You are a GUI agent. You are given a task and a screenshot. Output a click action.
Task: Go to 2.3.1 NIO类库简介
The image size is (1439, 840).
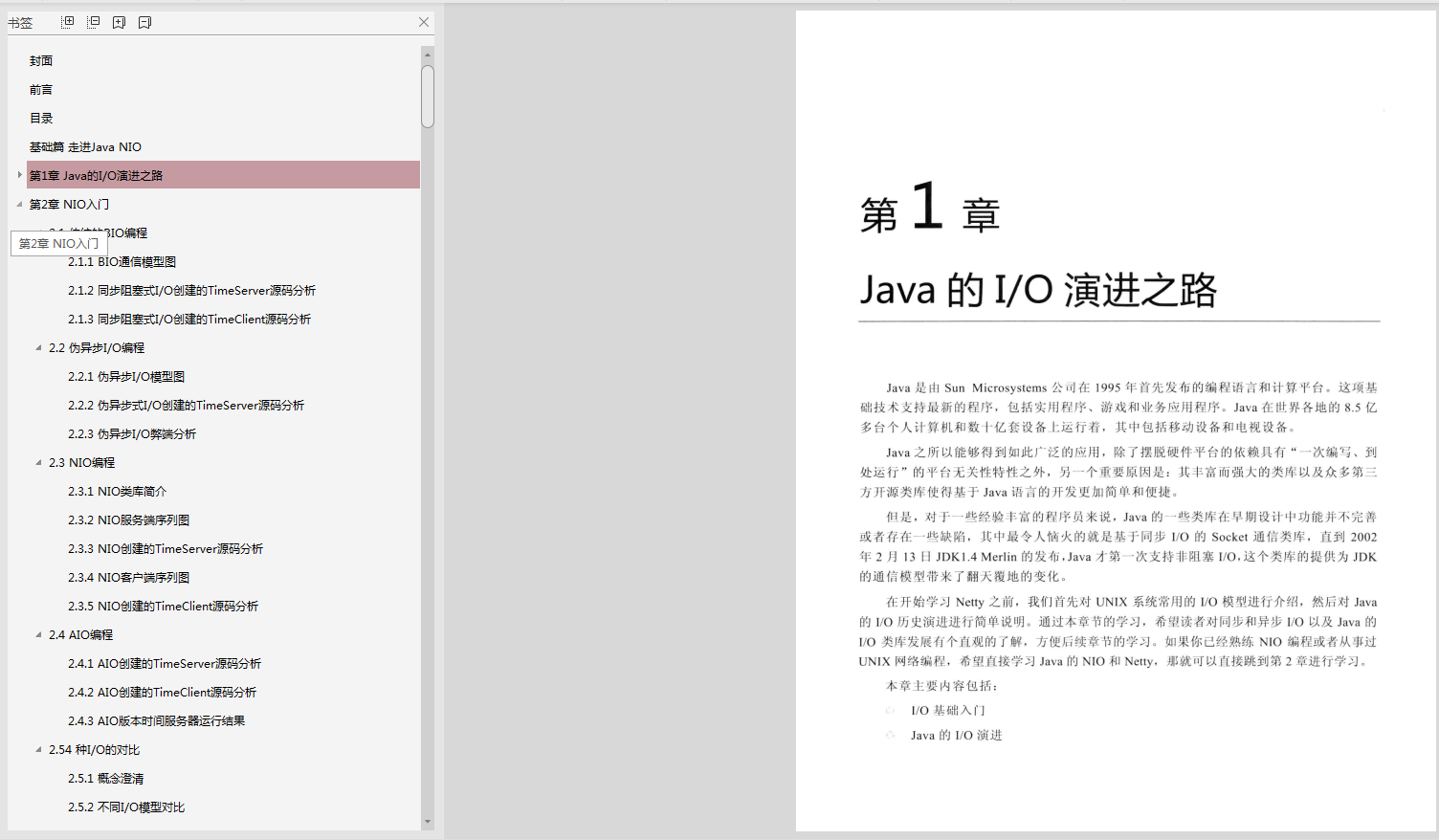tap(117, 491)
